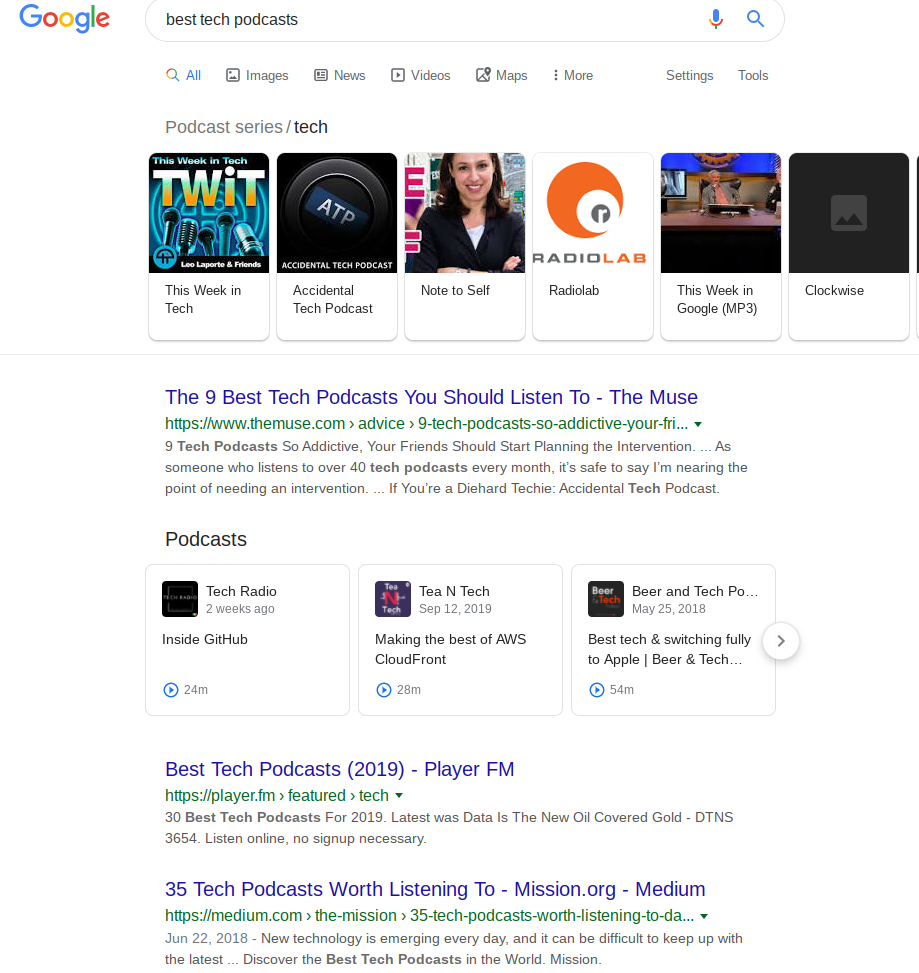The height and width of the screenshot is (973, 919).
Task: Click the Tea N Tech podcast icon
Action: point(393,599)
